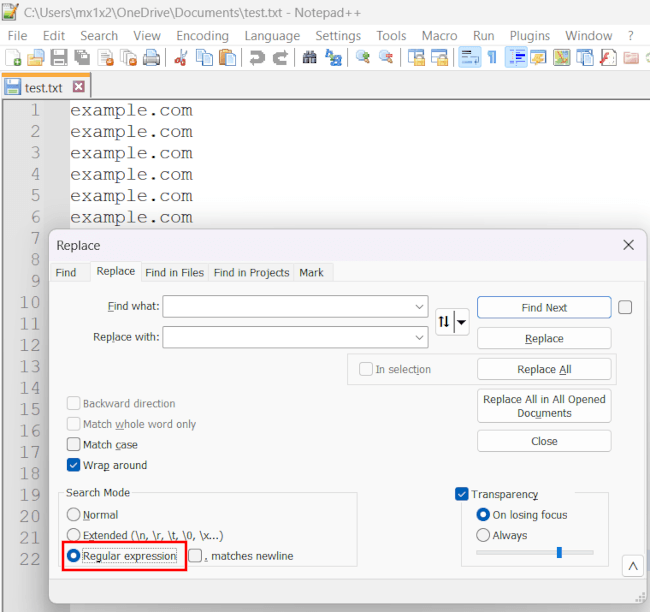Click the Find binoculars icon
The width and height of the screenshot is (650, 612).
click(309, 58)
